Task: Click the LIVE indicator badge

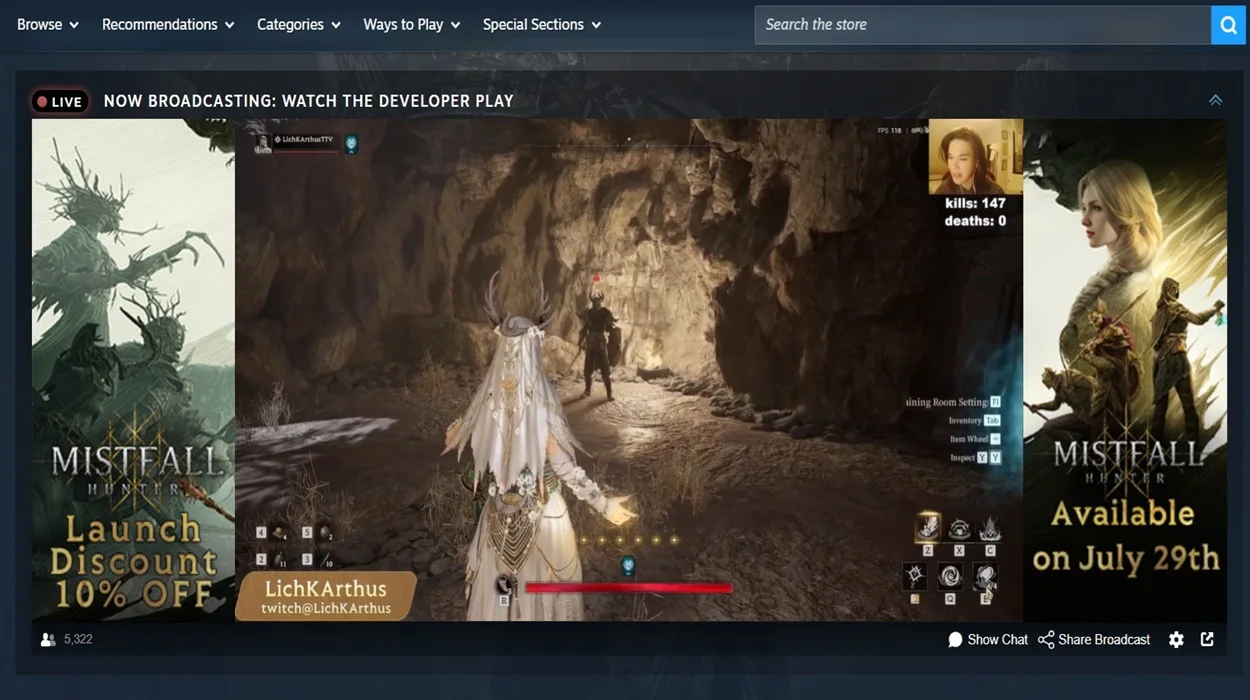Action: tap(59, 101)
